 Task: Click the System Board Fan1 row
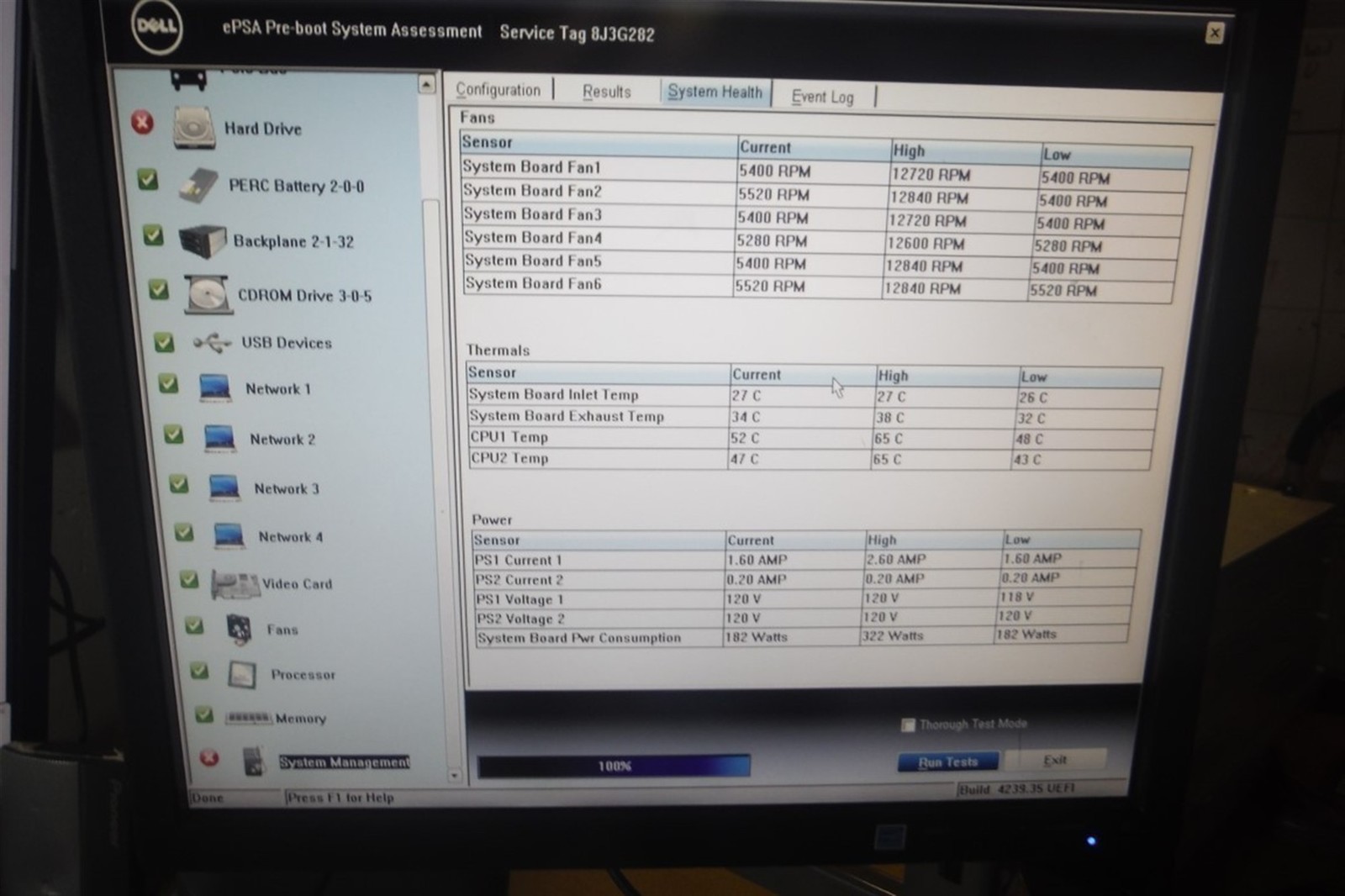(825, 171)
